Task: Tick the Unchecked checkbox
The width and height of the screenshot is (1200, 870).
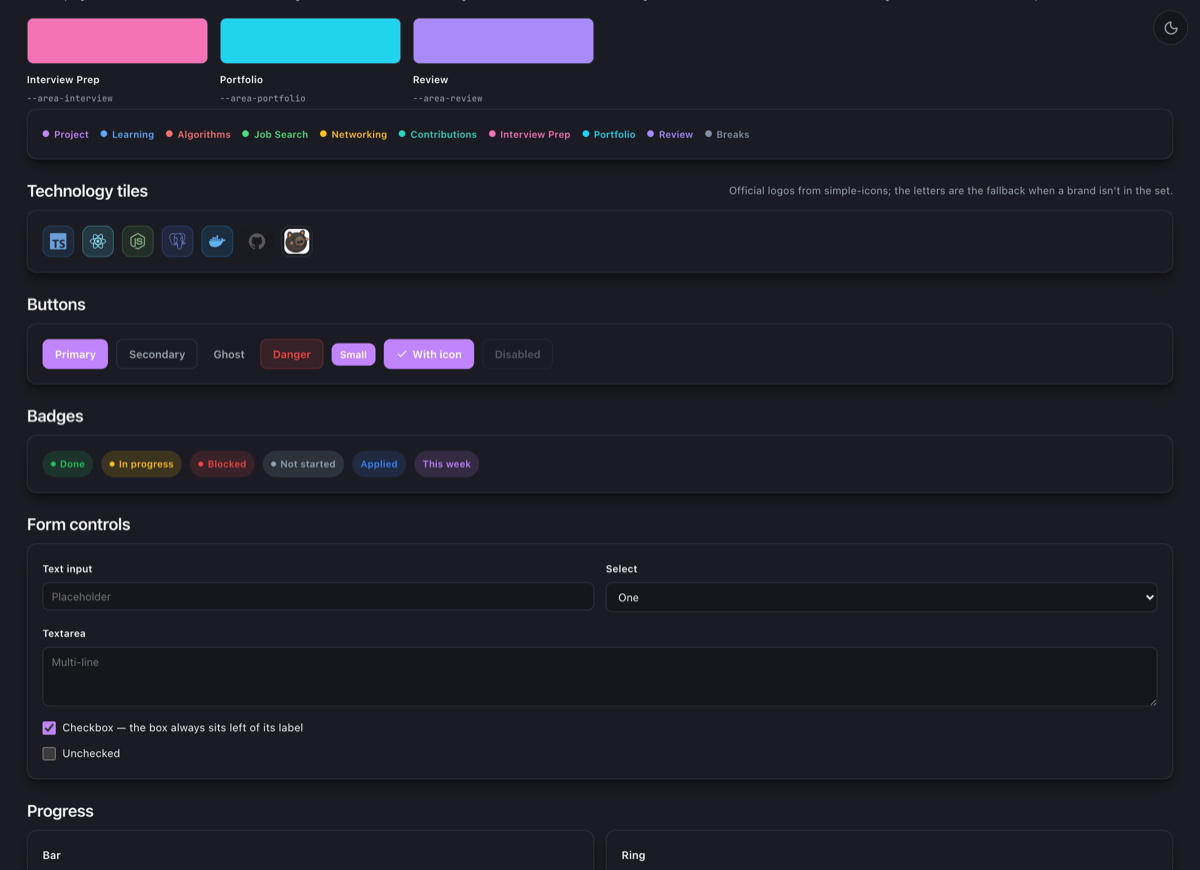Action: click(x=49, y=754)
